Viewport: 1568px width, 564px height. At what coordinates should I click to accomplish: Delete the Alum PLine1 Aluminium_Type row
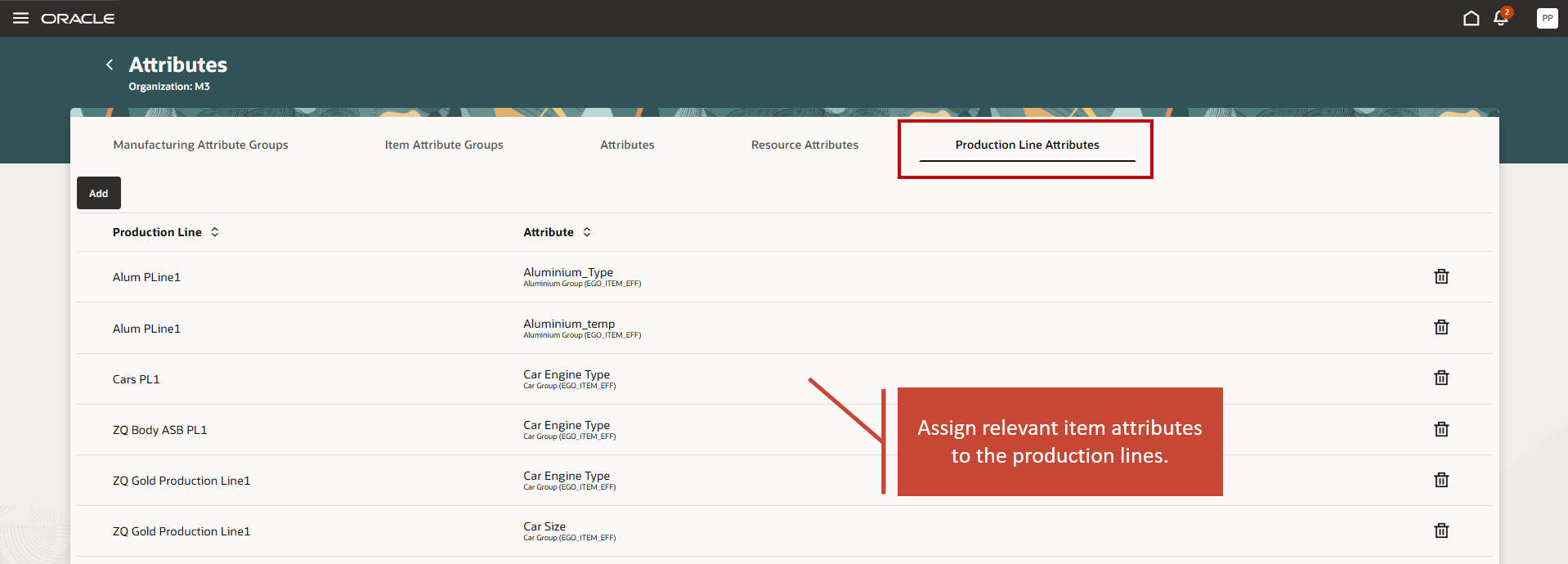[x=1441, y=276]
